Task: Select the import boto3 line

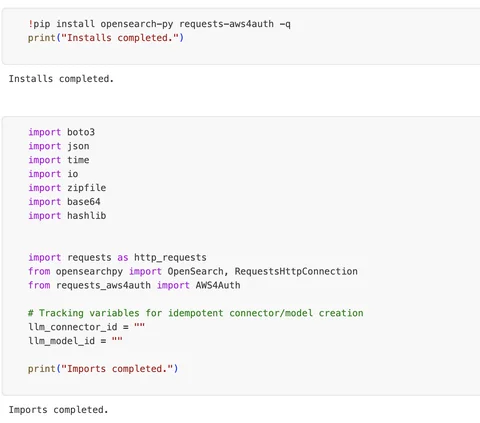Action: 62,132
